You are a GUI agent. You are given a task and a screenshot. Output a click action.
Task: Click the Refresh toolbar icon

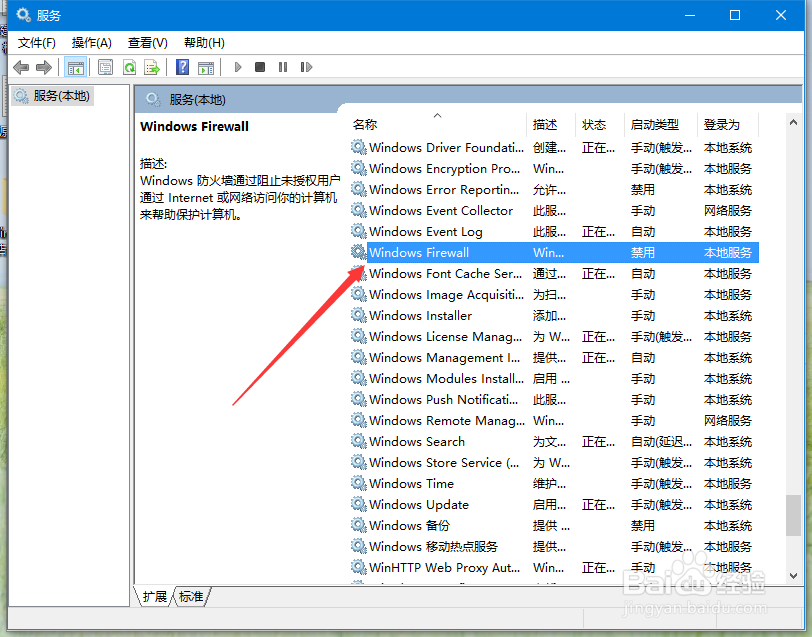coord(129,67)
